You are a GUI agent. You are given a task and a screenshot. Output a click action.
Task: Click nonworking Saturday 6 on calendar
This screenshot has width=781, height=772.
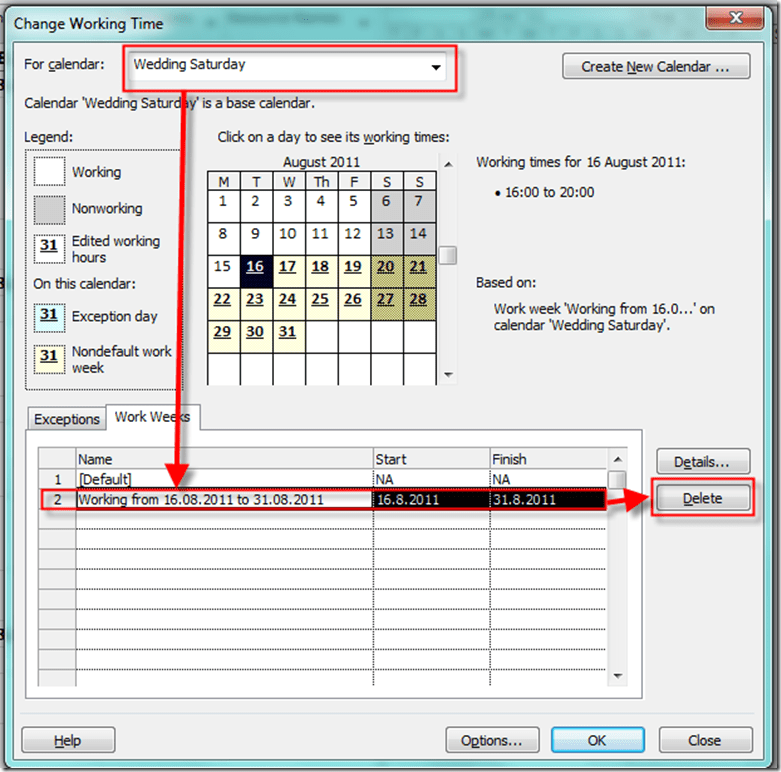(x=385, y=201)
